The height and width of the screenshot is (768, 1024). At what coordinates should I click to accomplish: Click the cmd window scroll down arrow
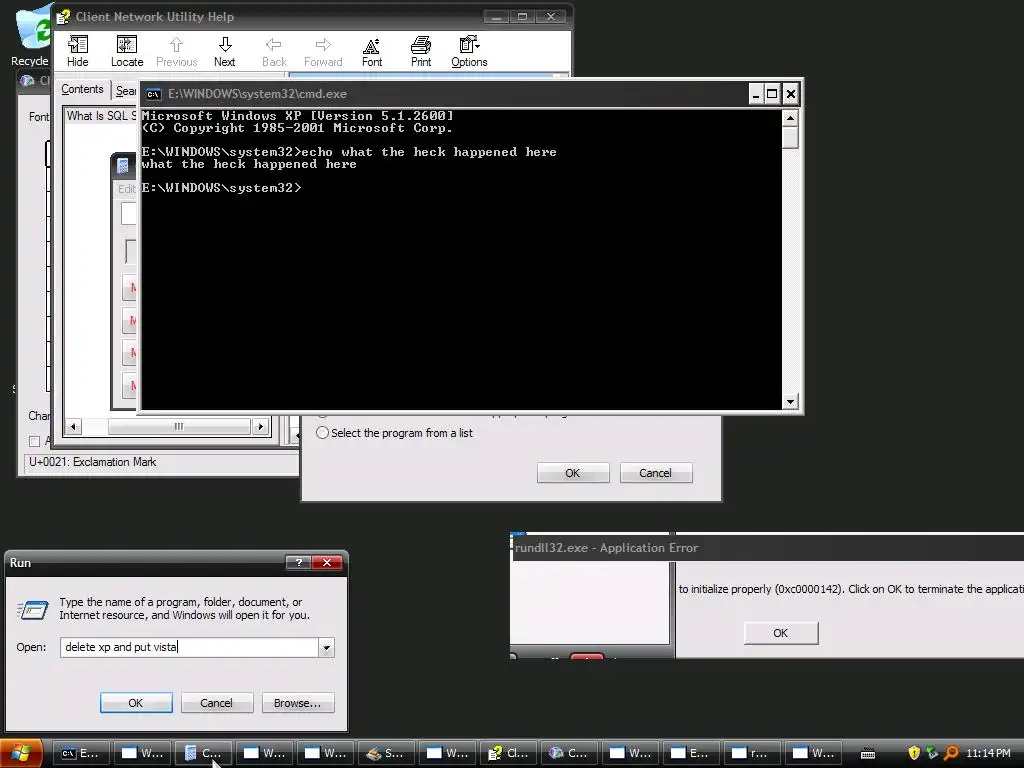tap(790, 402)
